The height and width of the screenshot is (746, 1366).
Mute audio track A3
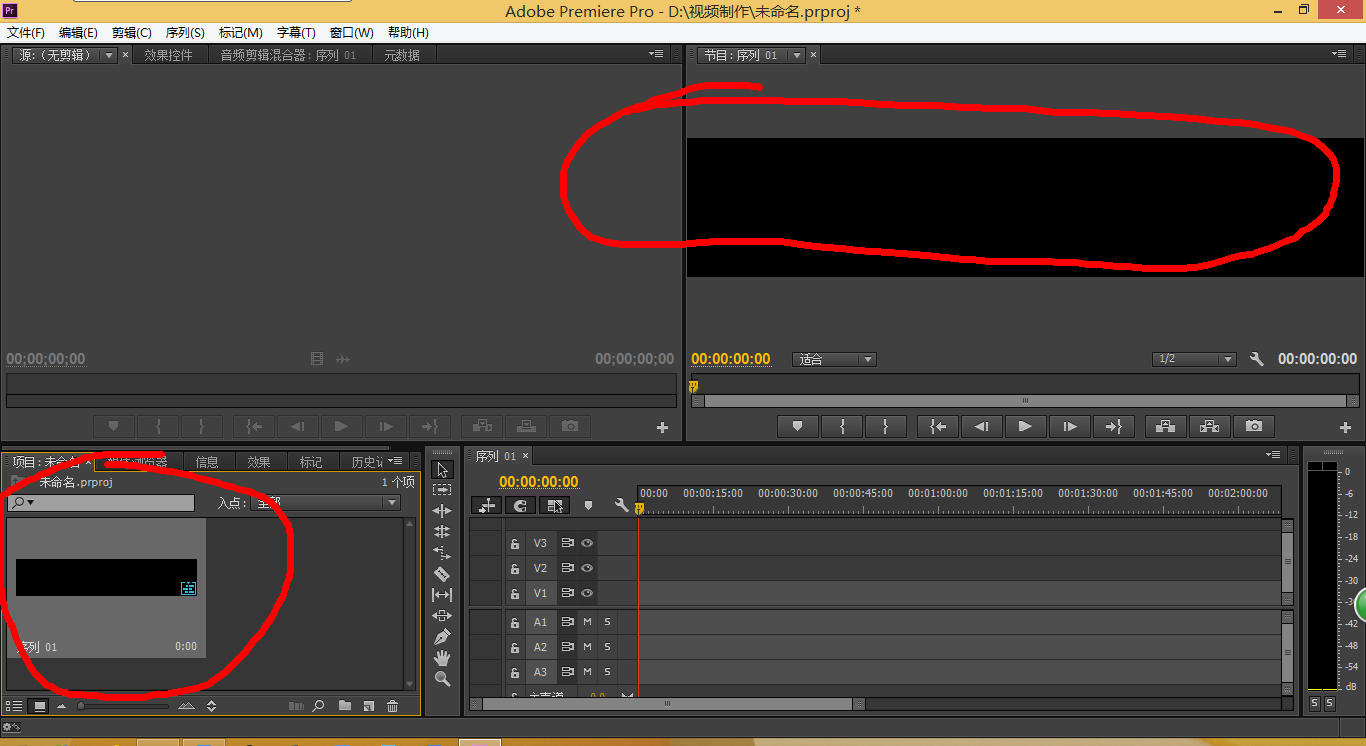click(x=587, y=672)
